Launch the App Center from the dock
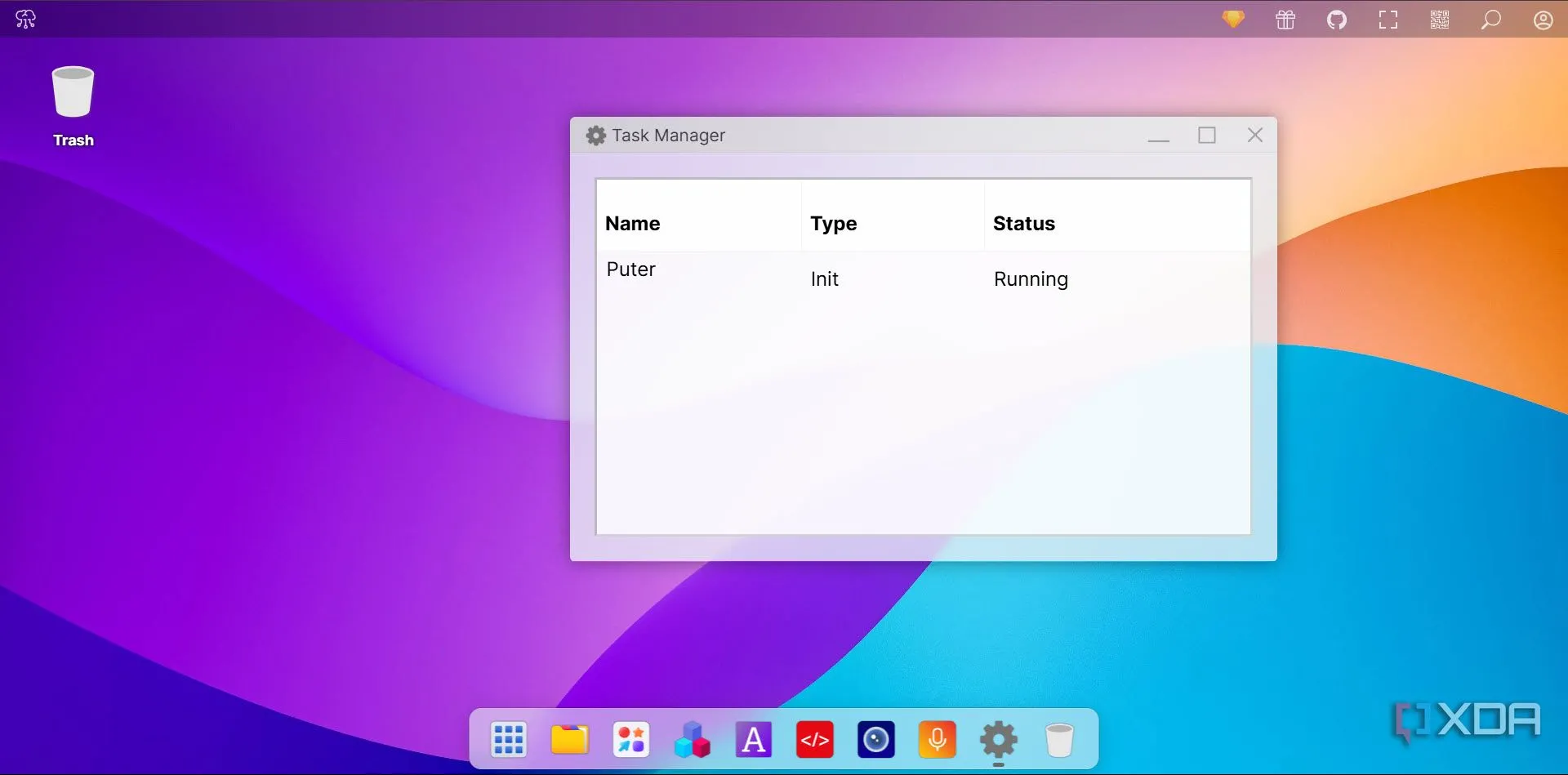This screenshot has height=775, width=1568. pos(630,739)
